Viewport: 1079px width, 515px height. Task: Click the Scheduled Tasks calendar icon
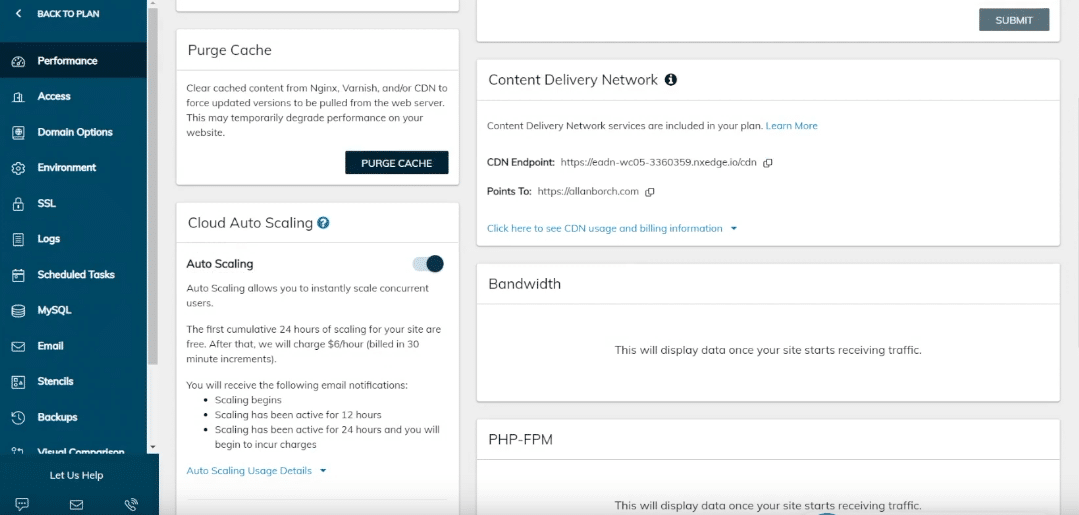point(19,275)
